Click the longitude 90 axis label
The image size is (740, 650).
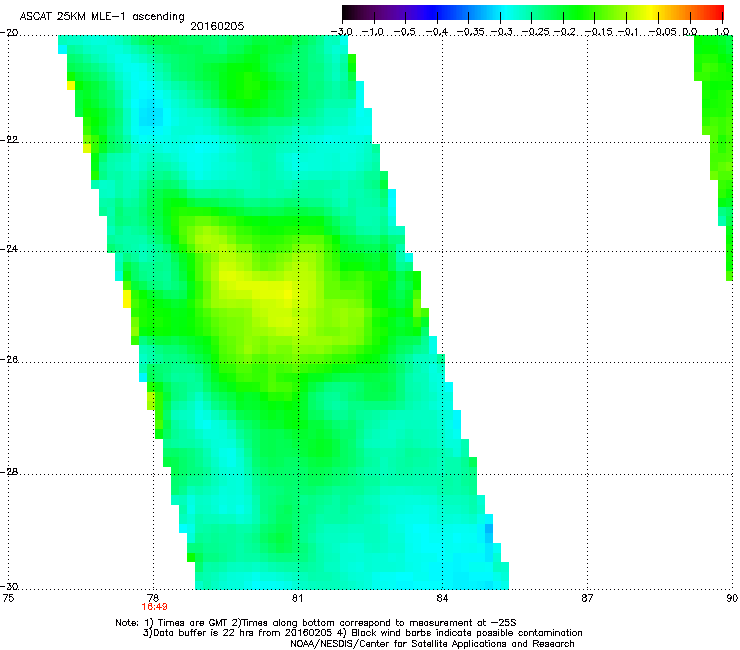(732, 598)
